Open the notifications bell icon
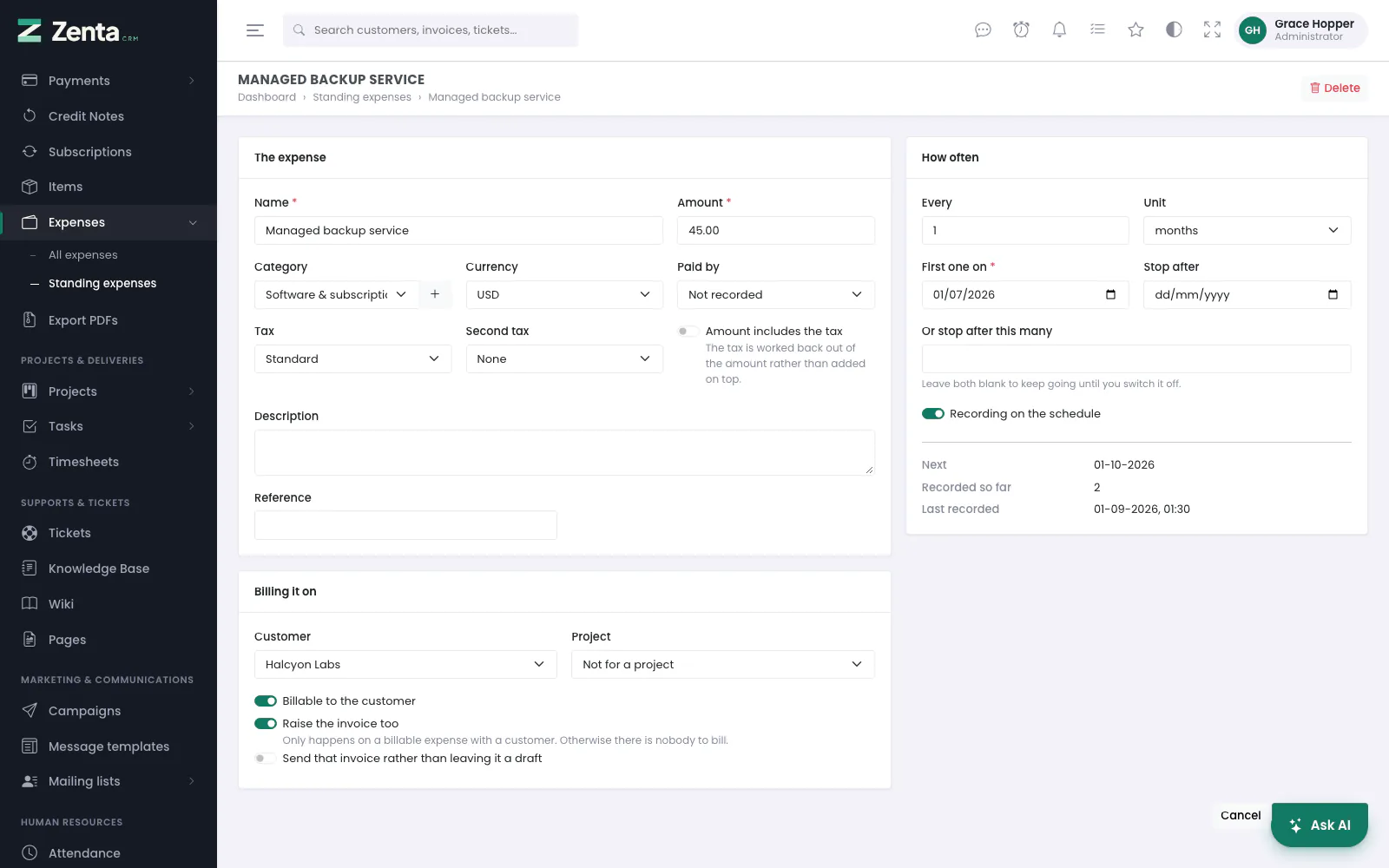This screenshot has width=1389, height=868. (1059, 30)
